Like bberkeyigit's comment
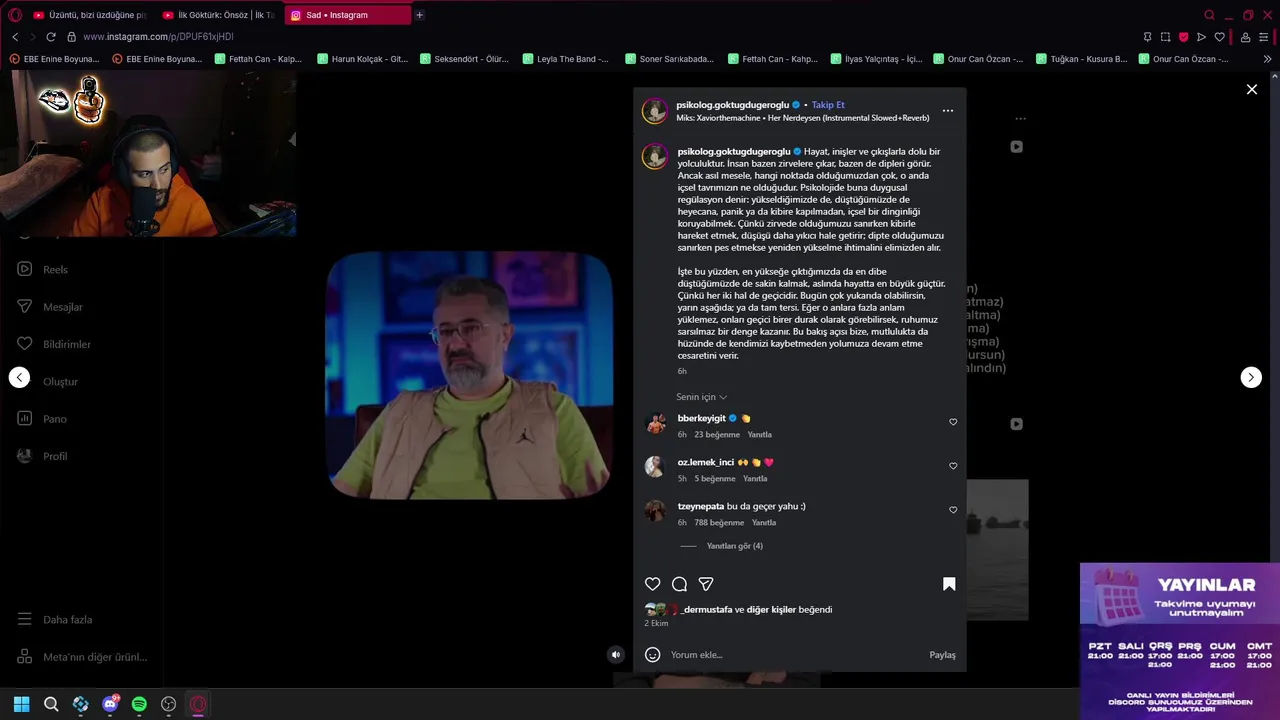 pyautogui.click(x=953, y=422)
